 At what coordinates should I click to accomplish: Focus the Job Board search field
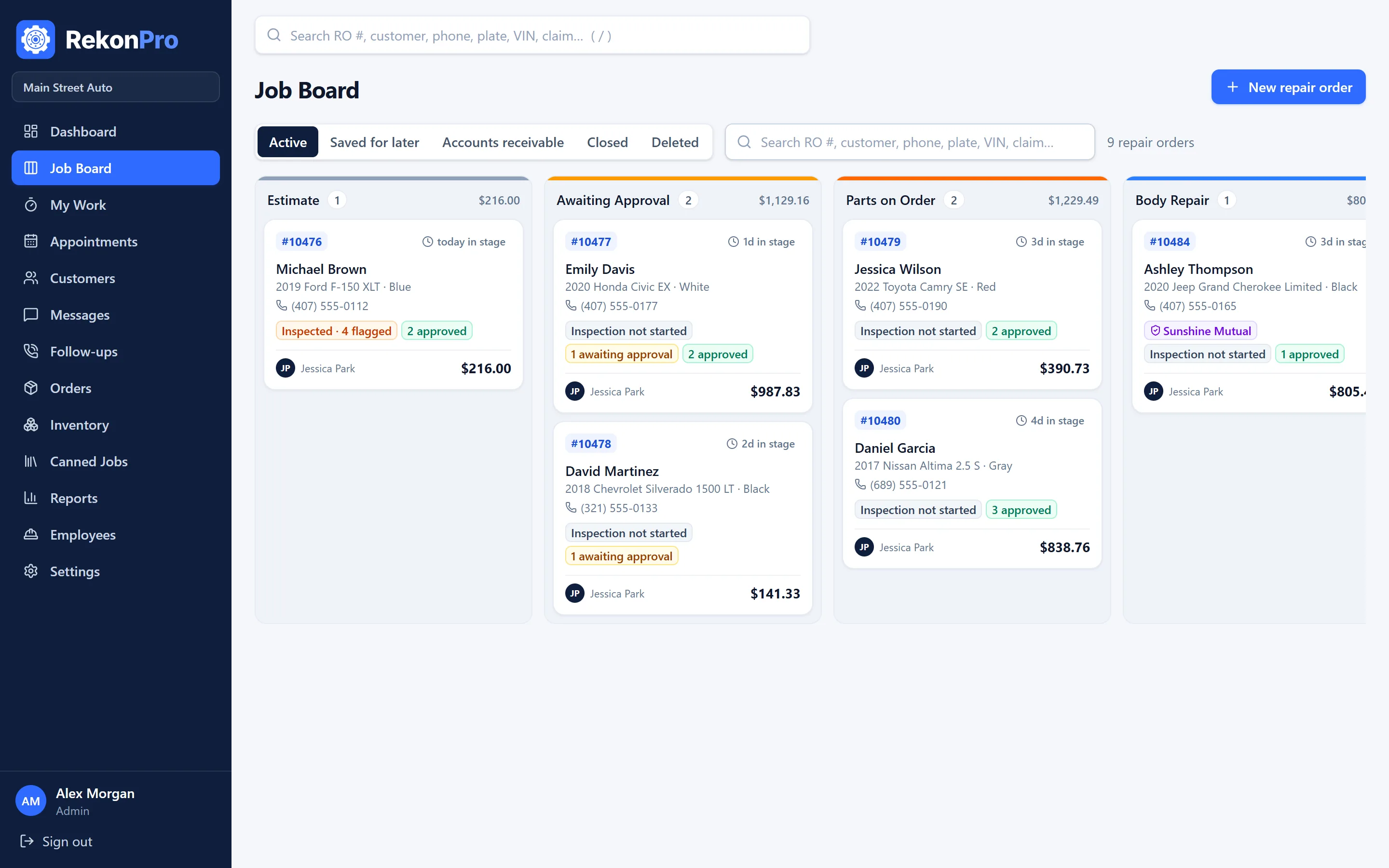point(910,142)
